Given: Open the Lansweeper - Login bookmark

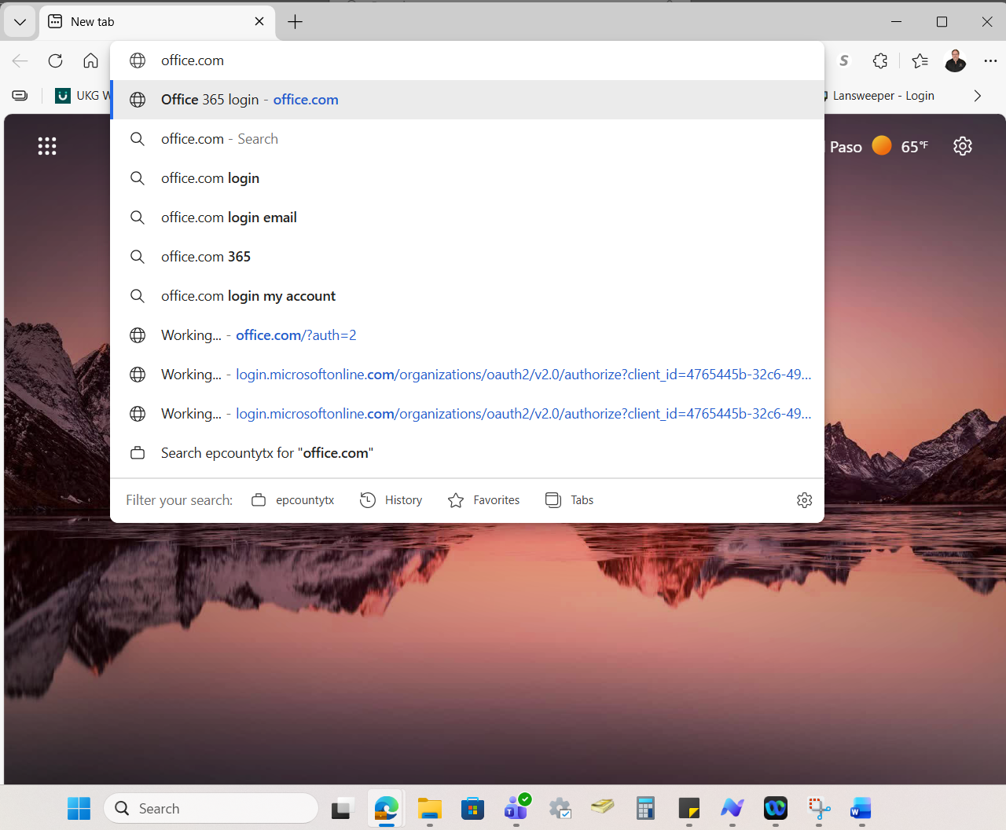Looking at the screenshot, I should (878, 96).
